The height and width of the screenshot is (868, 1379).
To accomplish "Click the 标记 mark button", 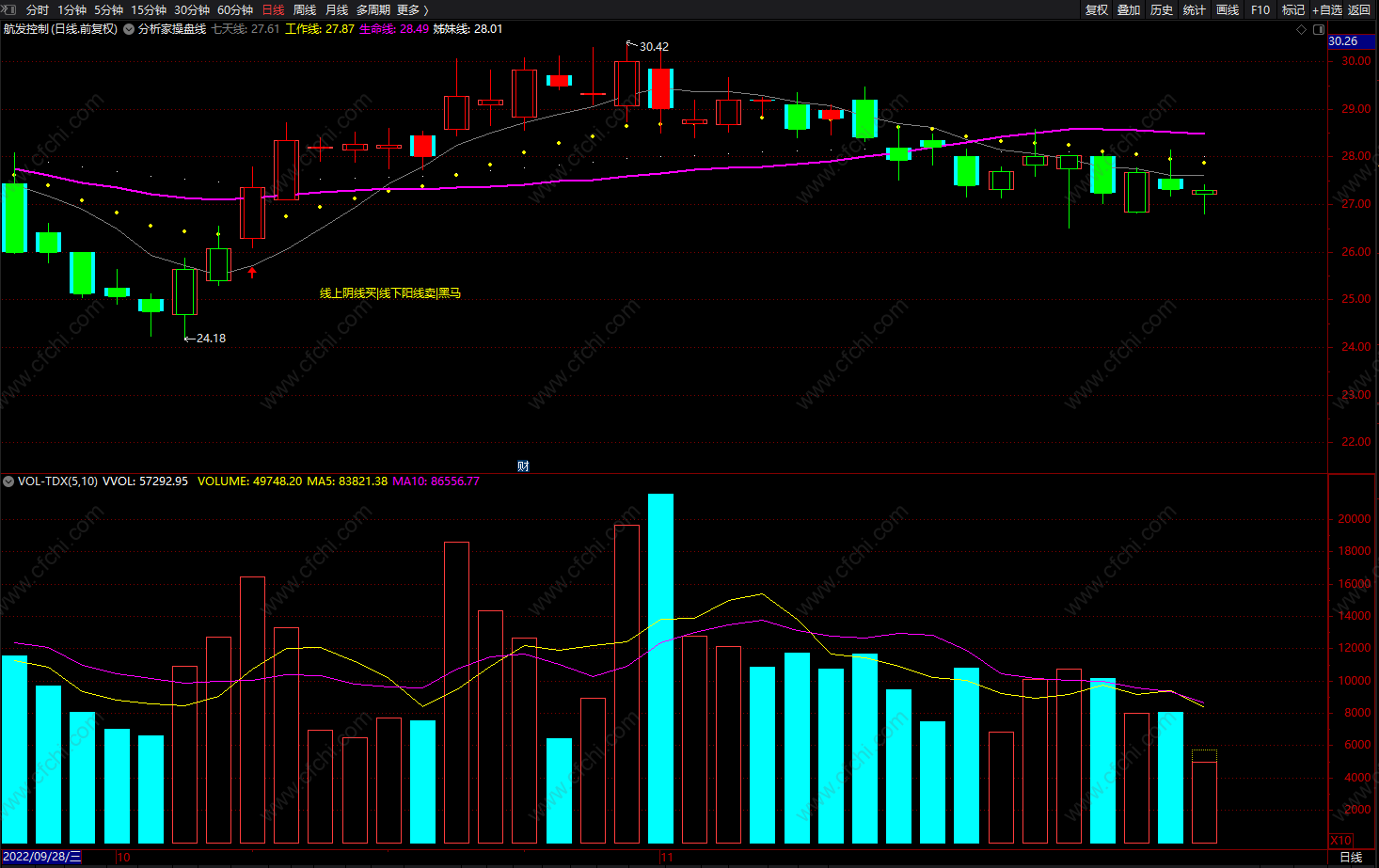I will coord(1293,9).
